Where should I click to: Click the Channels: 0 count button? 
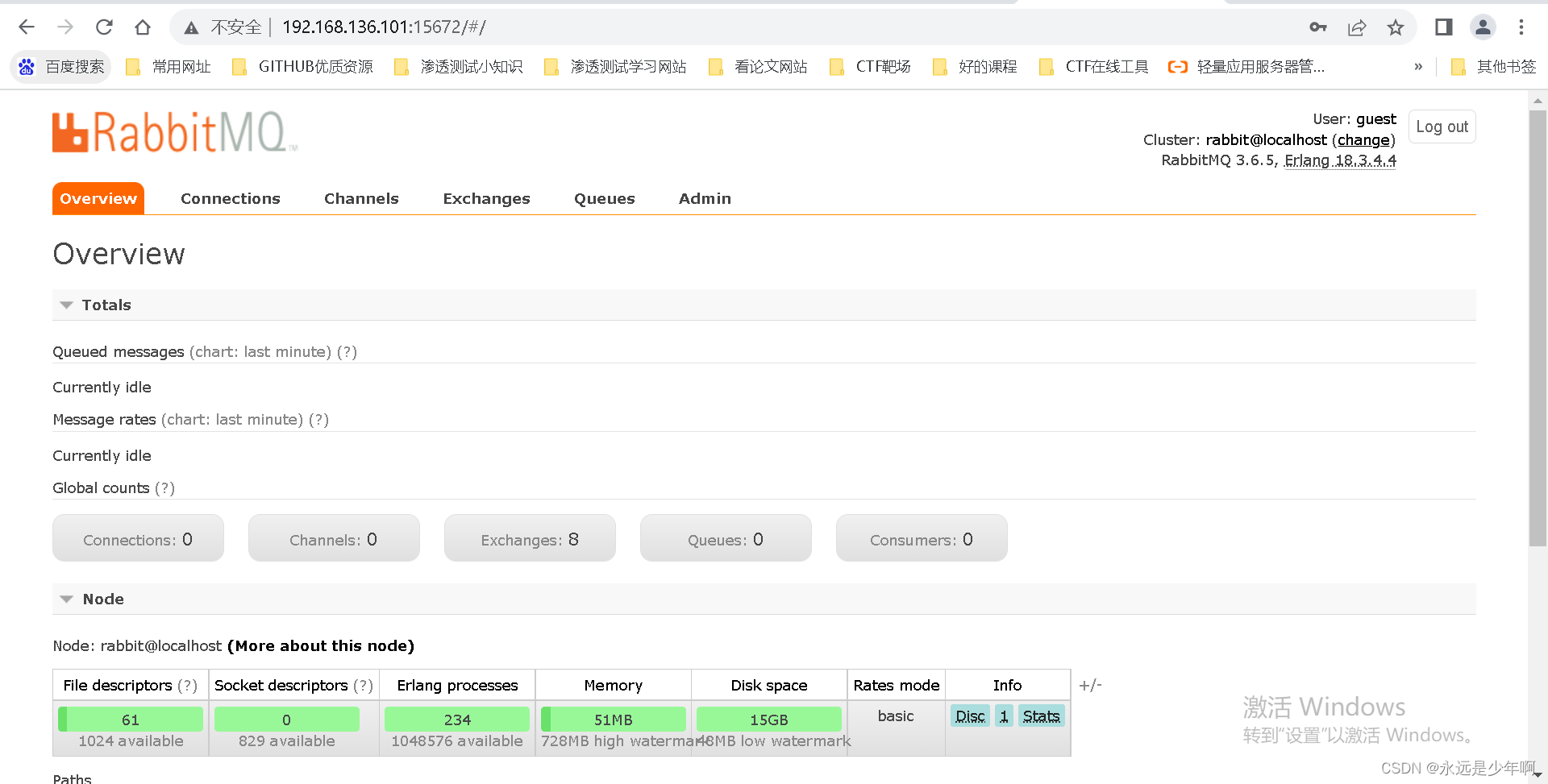click(x=334, y=539)
